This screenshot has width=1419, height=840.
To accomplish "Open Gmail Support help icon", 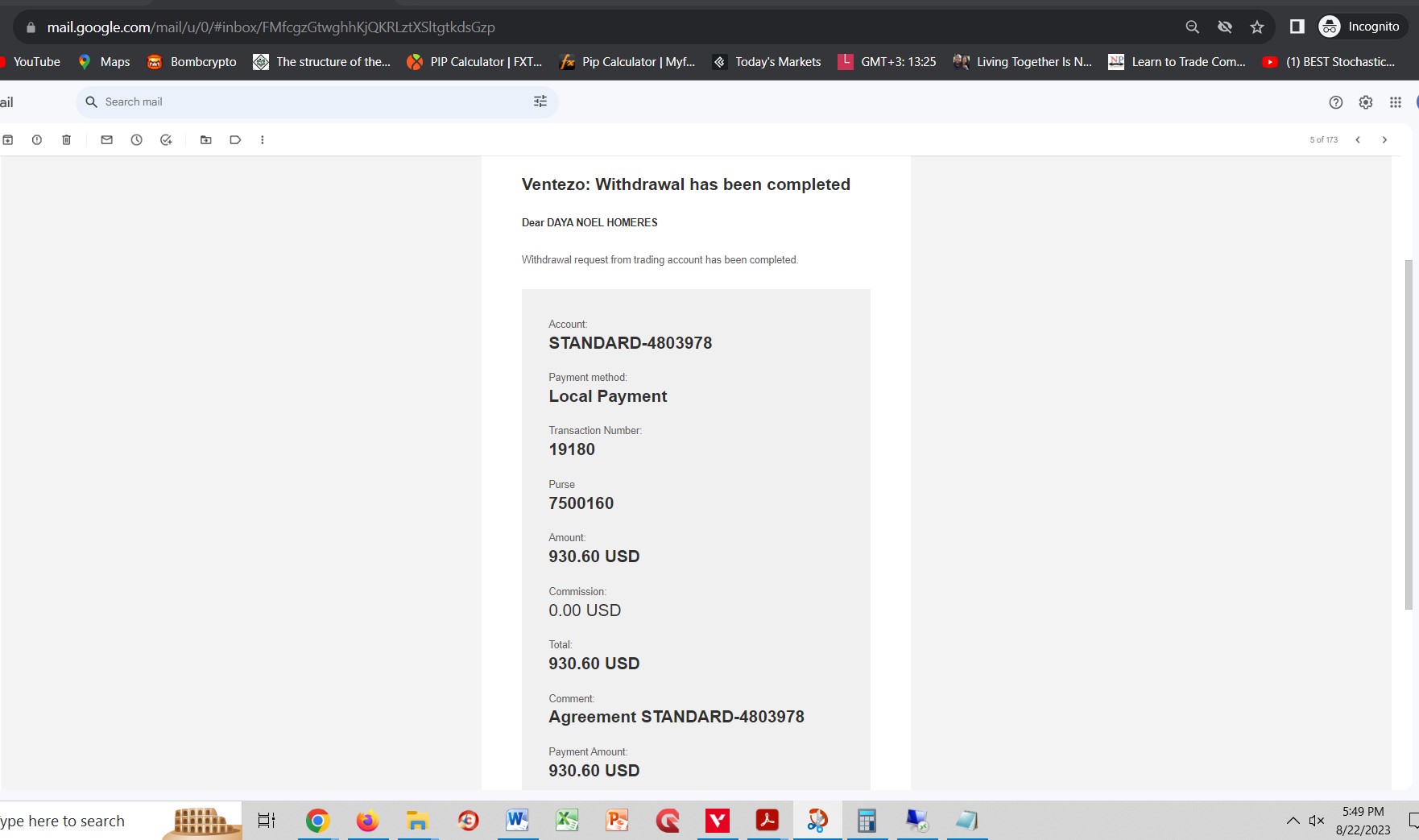I will [x=1336, y=102].
